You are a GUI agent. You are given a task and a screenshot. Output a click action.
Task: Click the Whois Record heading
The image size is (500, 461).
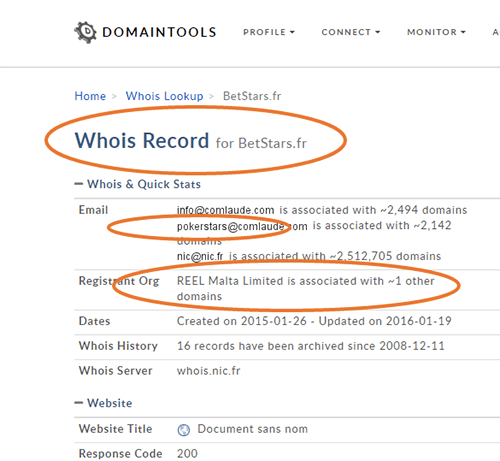pyautogui.click(x=142, y=140)
